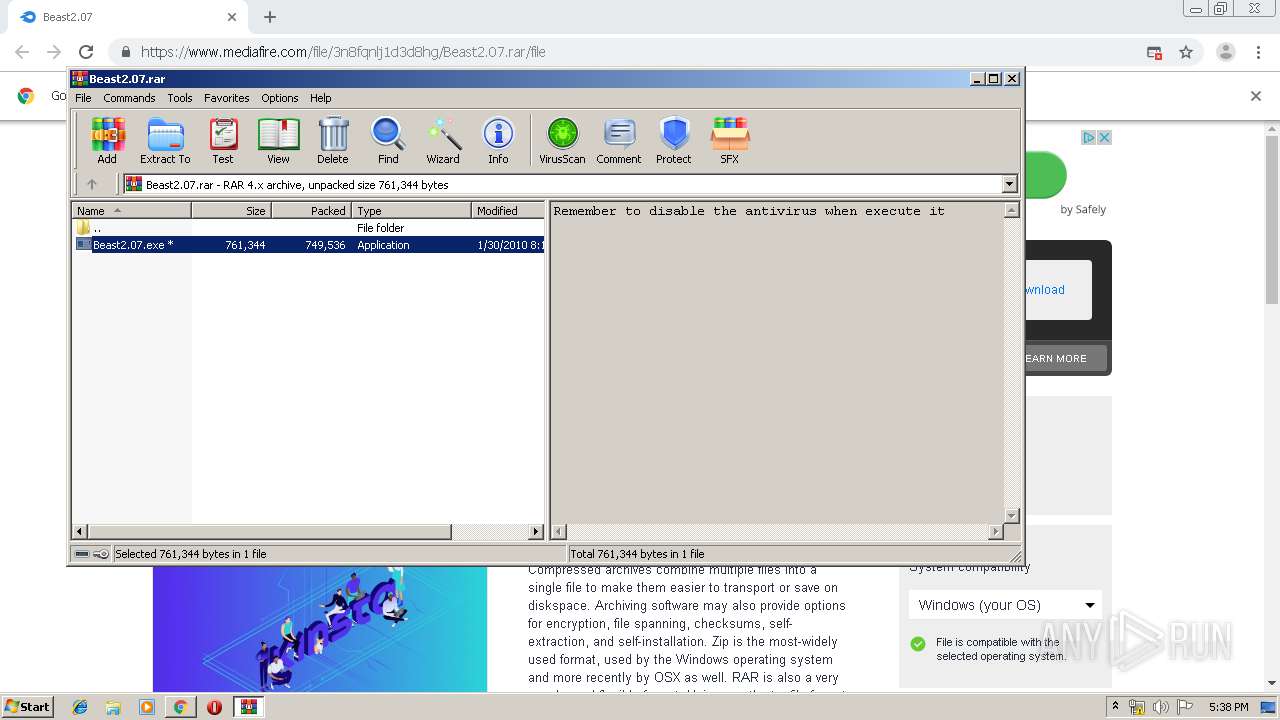Viewport: 1280px width, 720px height.
Task: Run the Test archive tool
Action: 223,140
